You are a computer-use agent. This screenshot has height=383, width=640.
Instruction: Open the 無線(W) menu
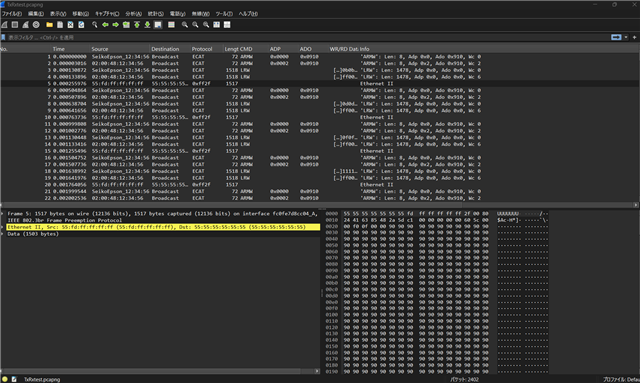click(200, 14)
